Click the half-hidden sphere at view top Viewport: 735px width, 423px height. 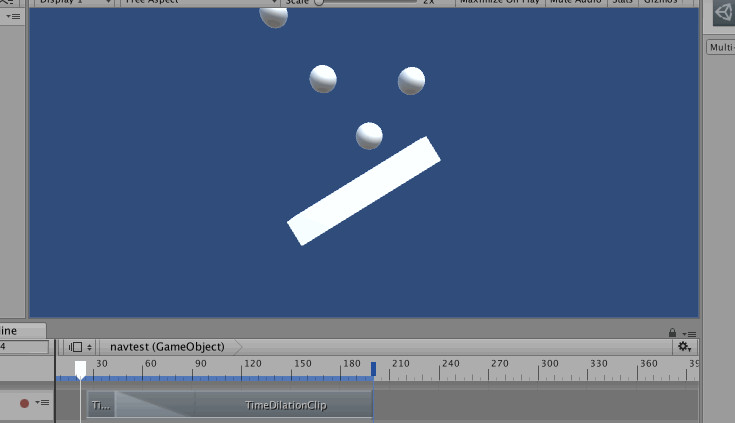point(274,18)
